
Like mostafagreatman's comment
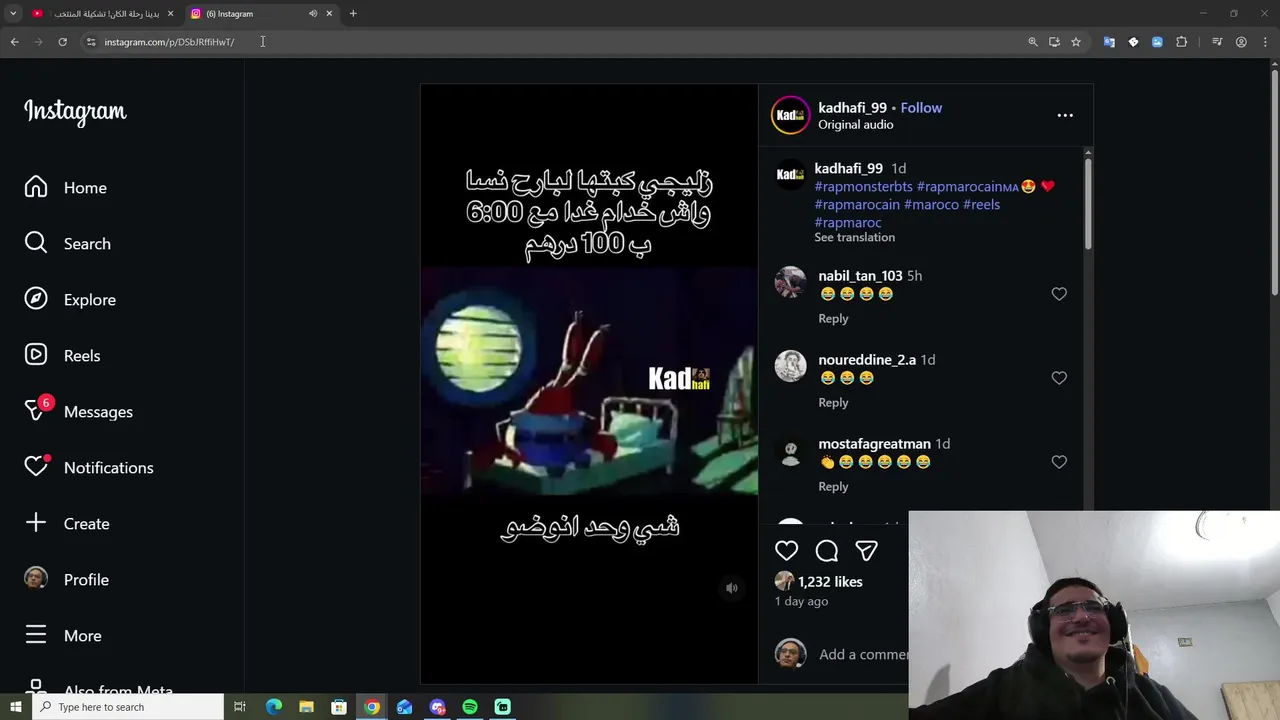[x=1059, y=462]
